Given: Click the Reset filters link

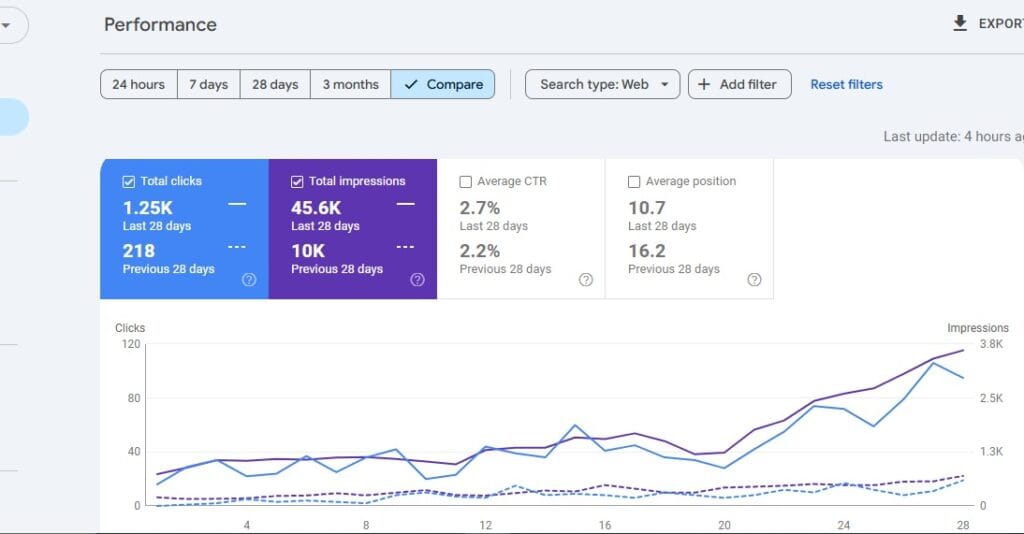Looking at the screenshot, I should [846, 85].
